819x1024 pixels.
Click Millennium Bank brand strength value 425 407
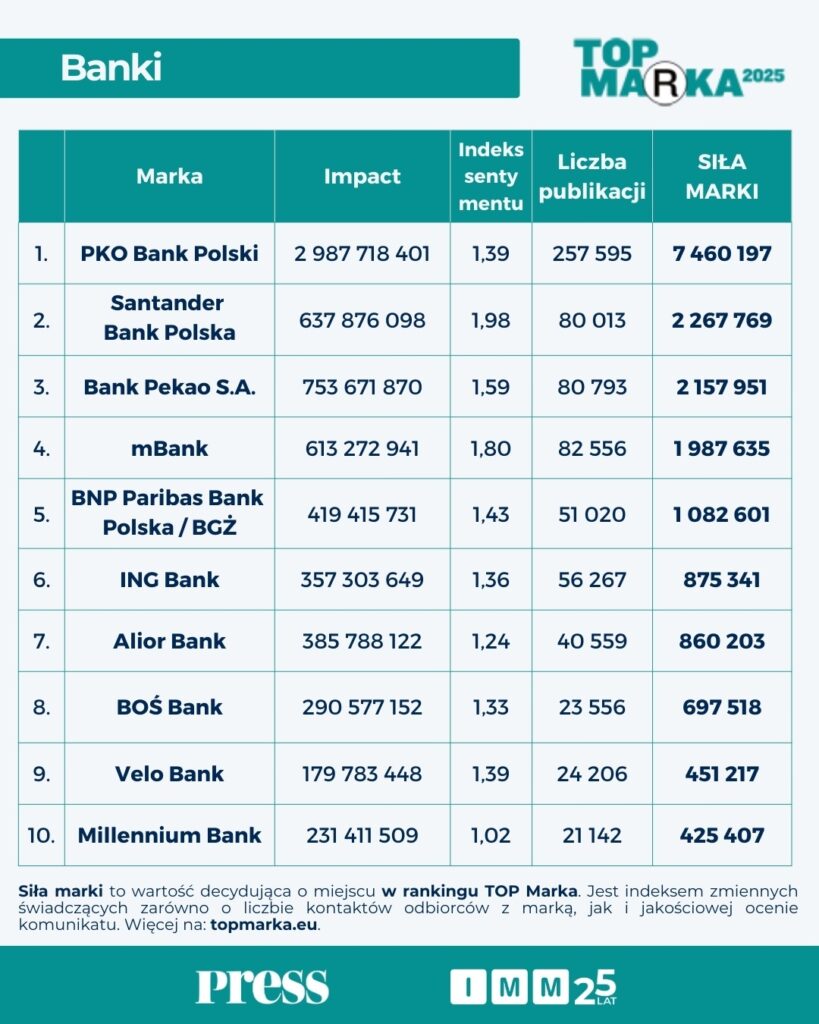[x=722, y=835]
